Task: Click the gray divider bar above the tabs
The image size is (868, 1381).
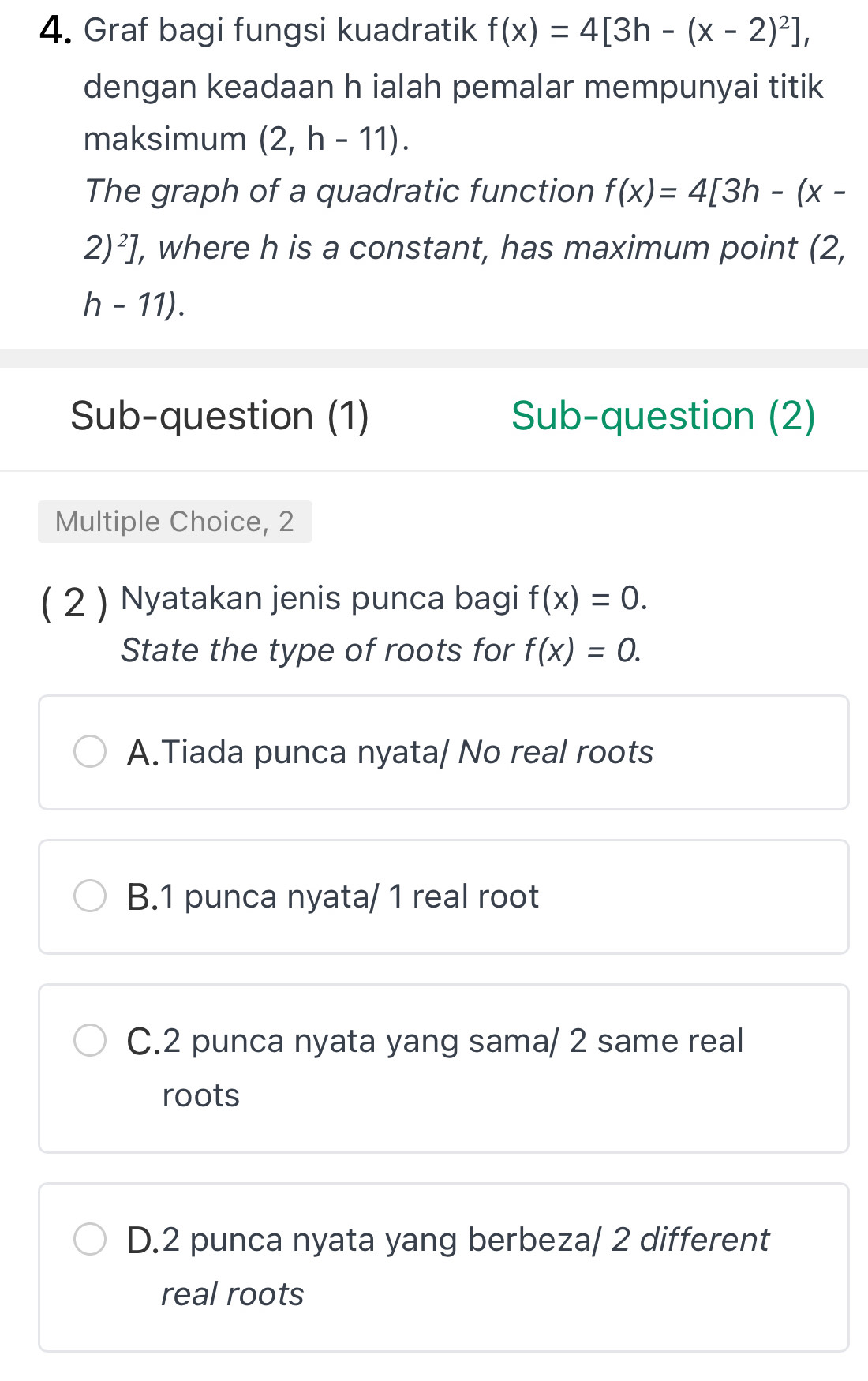Action: point(434,358)
